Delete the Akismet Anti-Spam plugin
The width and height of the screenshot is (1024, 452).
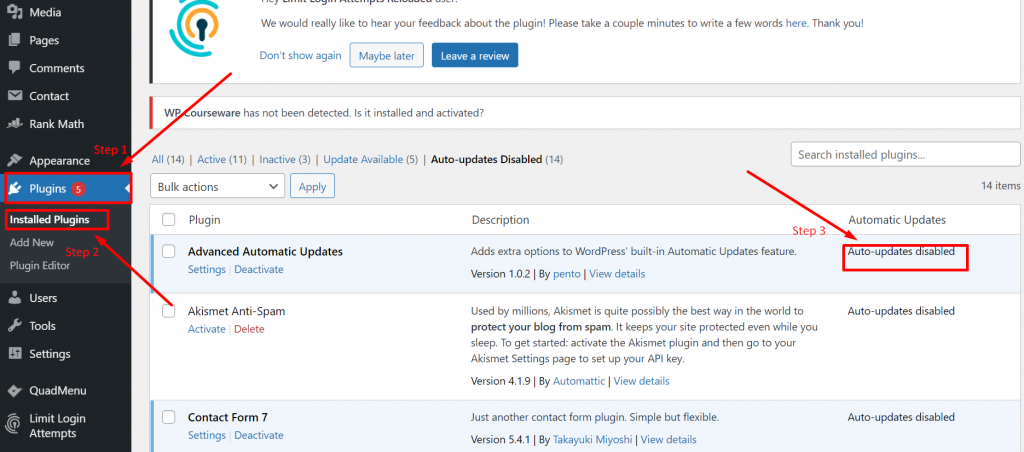[x=249, y=329]
